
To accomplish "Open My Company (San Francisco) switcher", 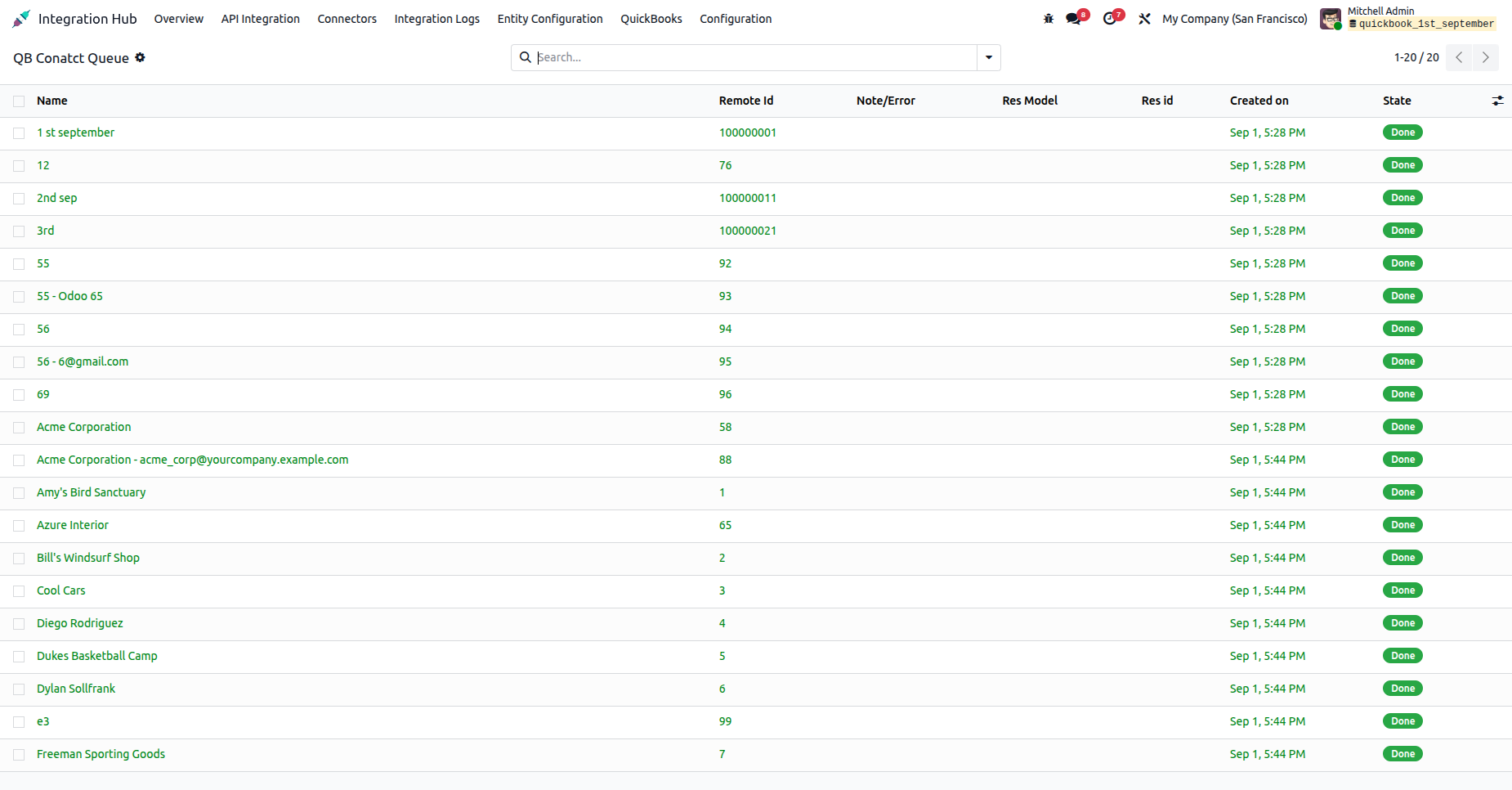I will [x=1235, y=19].
